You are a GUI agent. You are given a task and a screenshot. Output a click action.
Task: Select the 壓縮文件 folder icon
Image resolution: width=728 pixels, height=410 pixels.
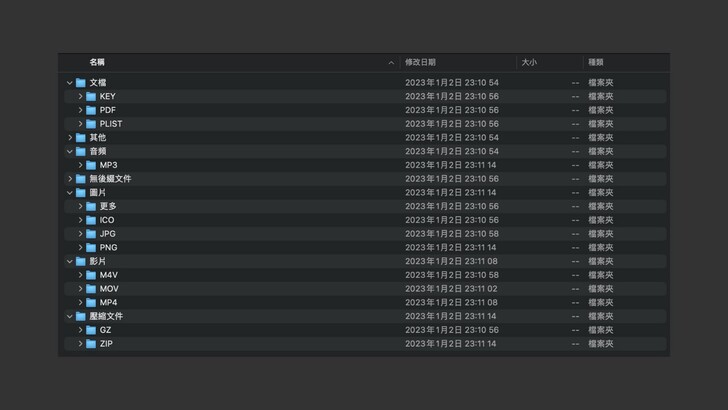tap(81, 316)
